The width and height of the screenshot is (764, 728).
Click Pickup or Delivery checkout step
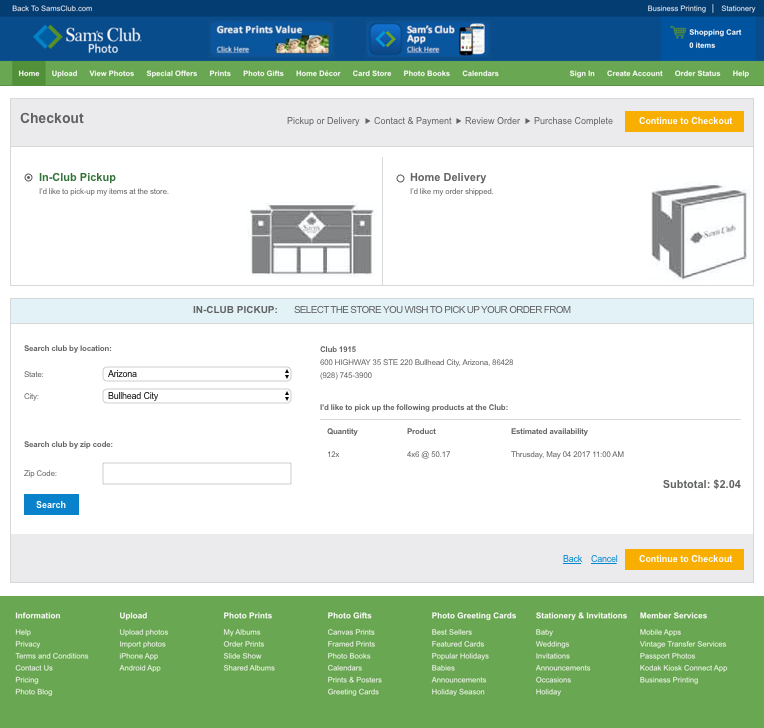[x=323, y=121]
